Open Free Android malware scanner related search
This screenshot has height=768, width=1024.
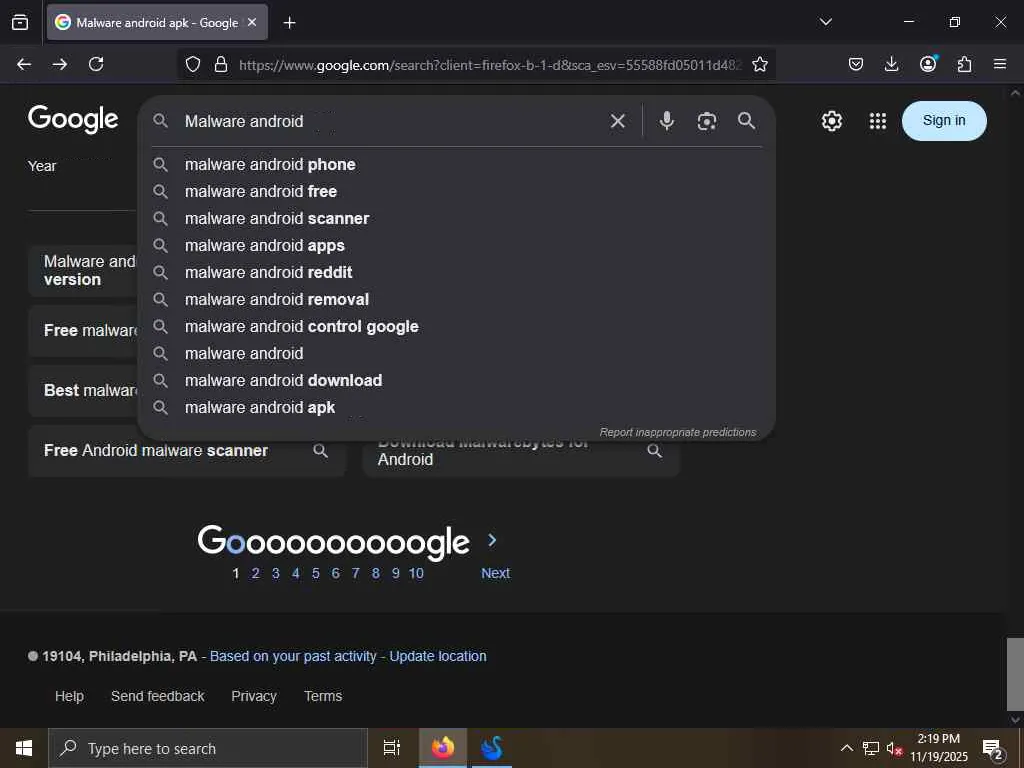(186, 451)
